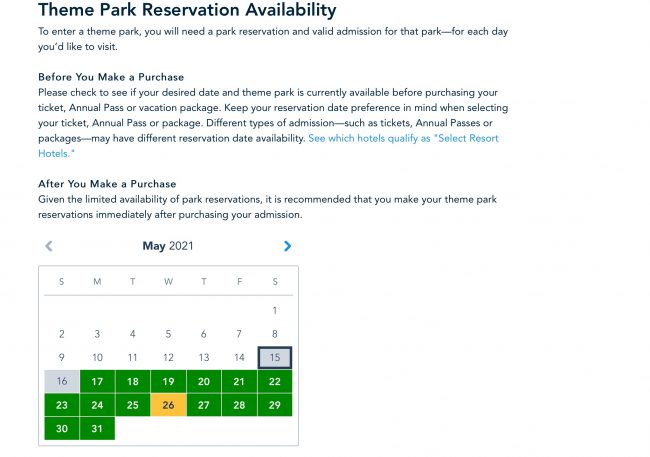650x457 pixels.
Task: Select May 15 on the calendar
Action: pos(275,357)
